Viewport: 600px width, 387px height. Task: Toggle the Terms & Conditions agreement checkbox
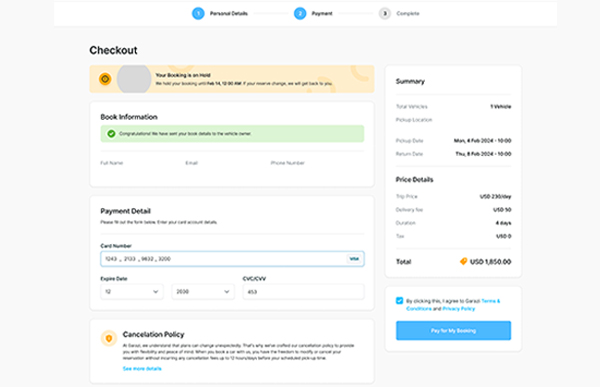point(399,300)
